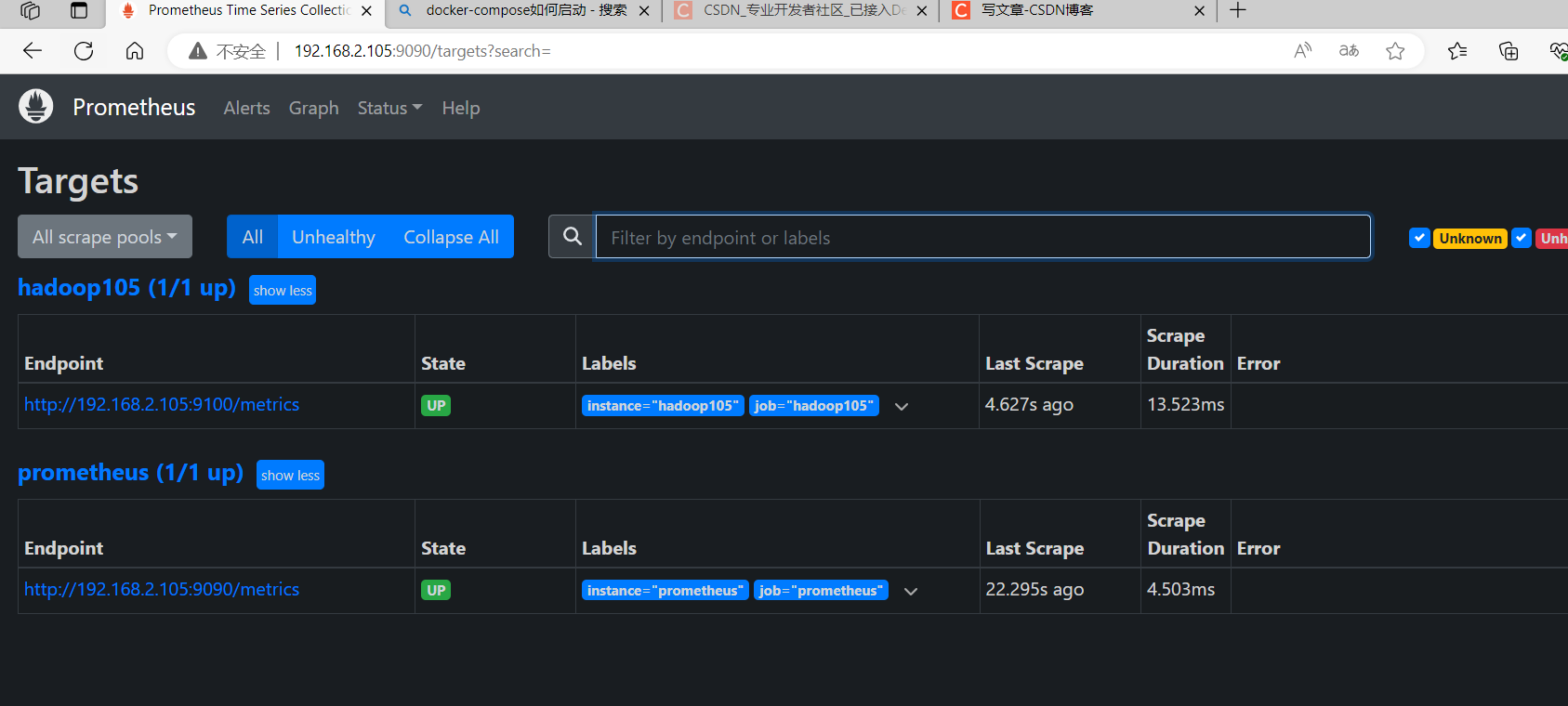
Task: Go to browser home page icon
Action: point(135,51)
